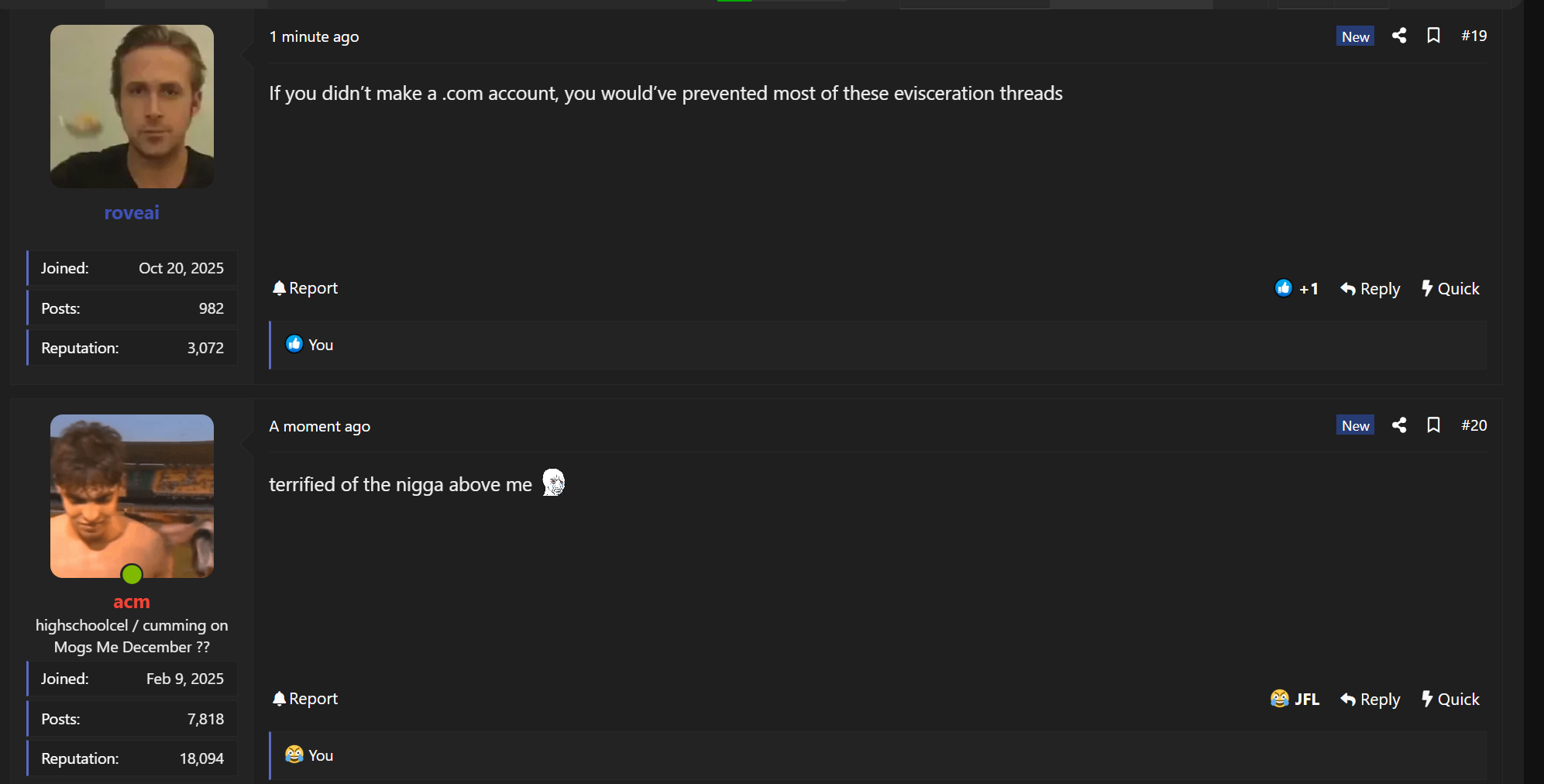
Task: Report acm's post #20
Action: (305, 699)
